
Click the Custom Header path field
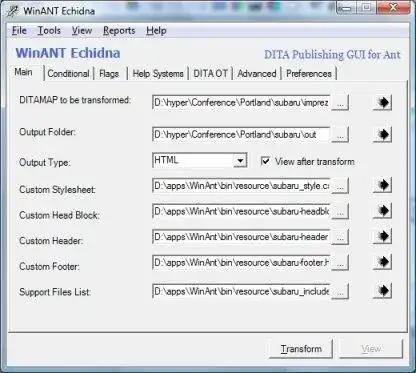[x=241, y=237]
